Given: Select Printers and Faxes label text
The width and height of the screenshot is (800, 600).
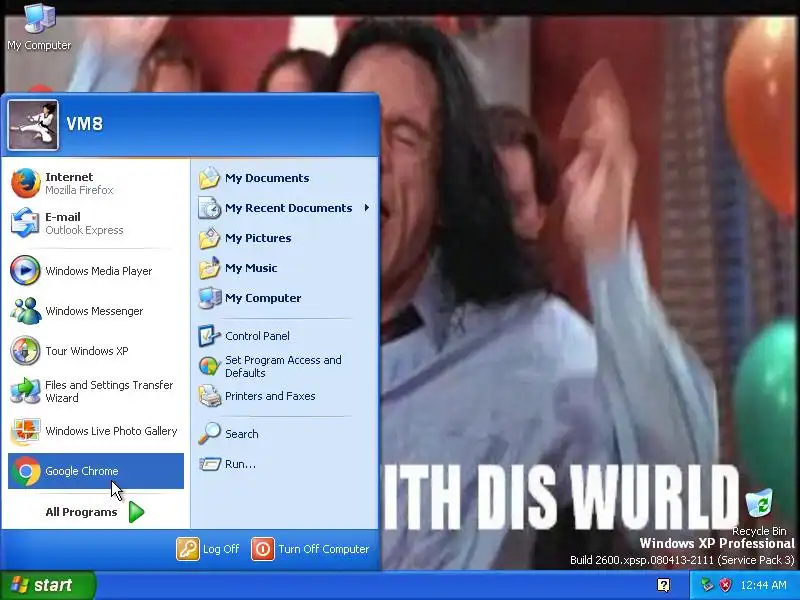Looking at the screenshot, I should coord(270,396).
